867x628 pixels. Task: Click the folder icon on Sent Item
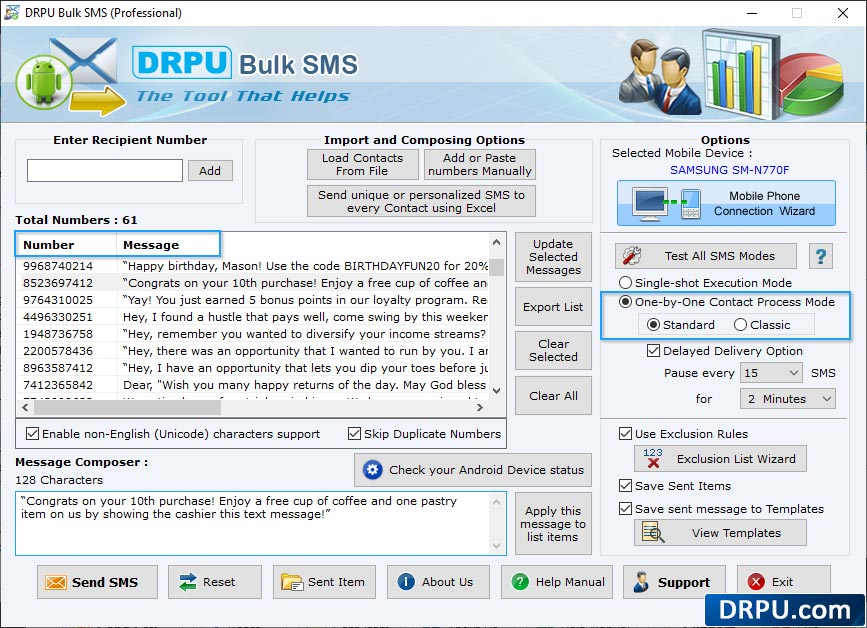291,582
